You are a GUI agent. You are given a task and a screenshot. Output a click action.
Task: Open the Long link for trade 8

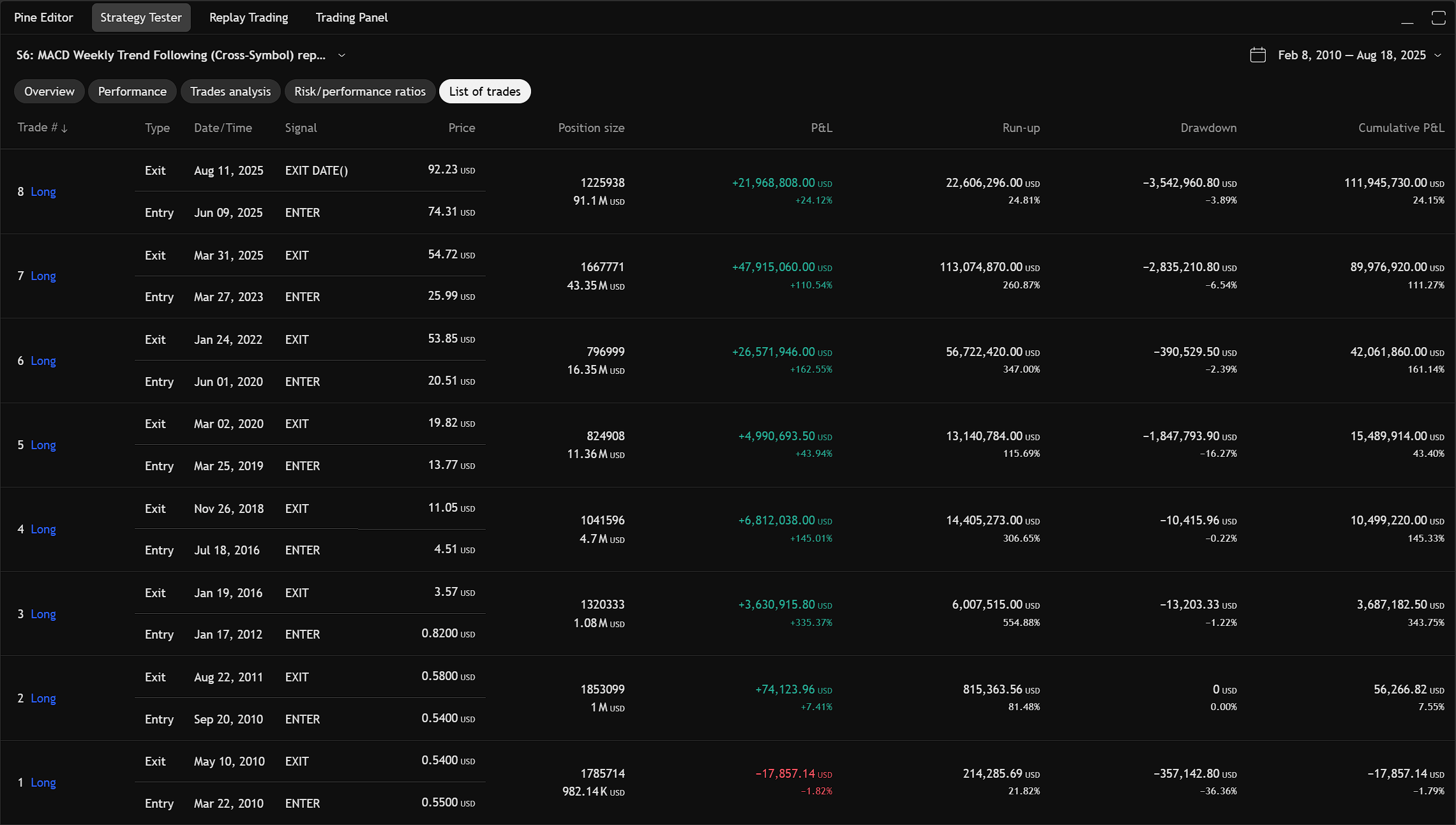click(43, 191)
